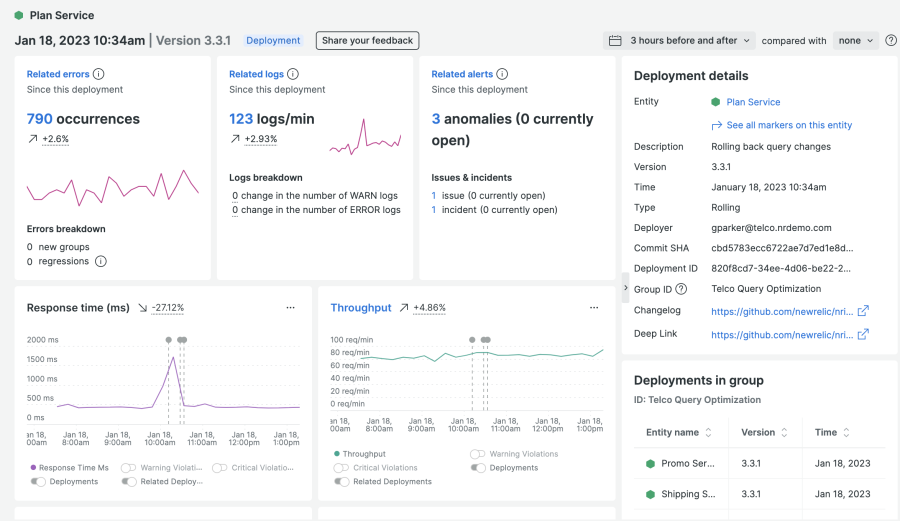Click first deployment marker on Response time chart

pyautogui.click(x=168, y=340)
